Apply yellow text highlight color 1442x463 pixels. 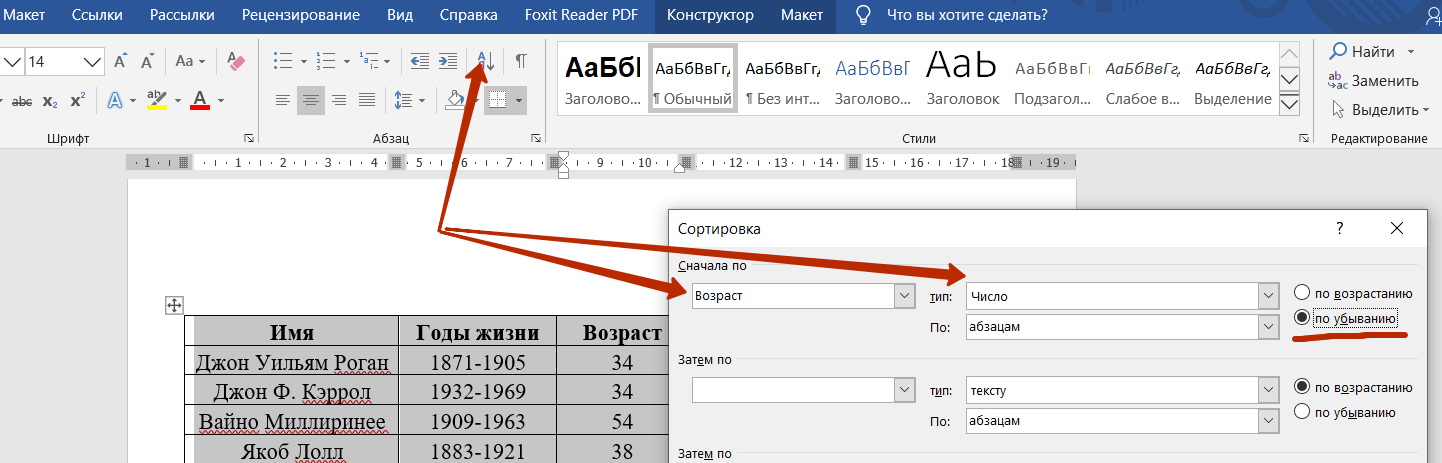coord(157,100)
